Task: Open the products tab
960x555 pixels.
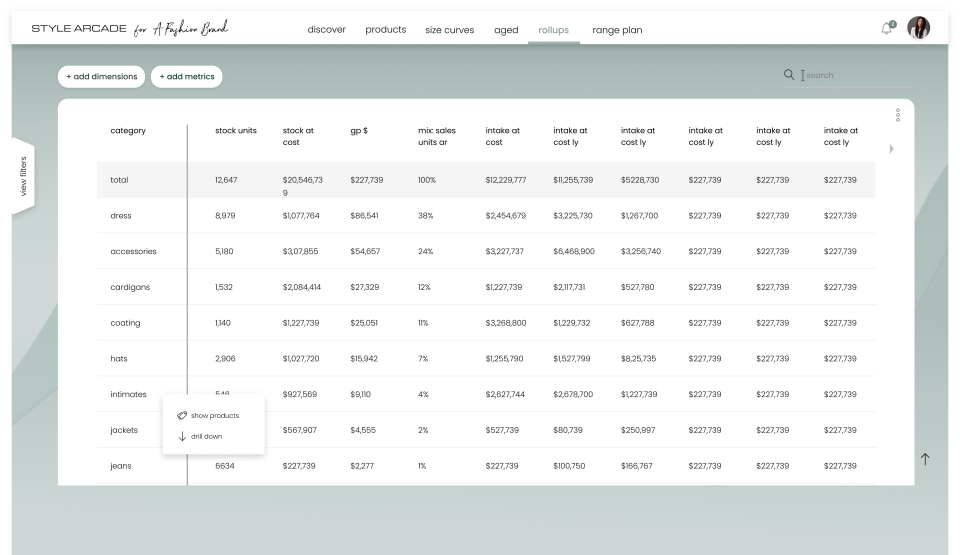Action: tap(386, 29)
